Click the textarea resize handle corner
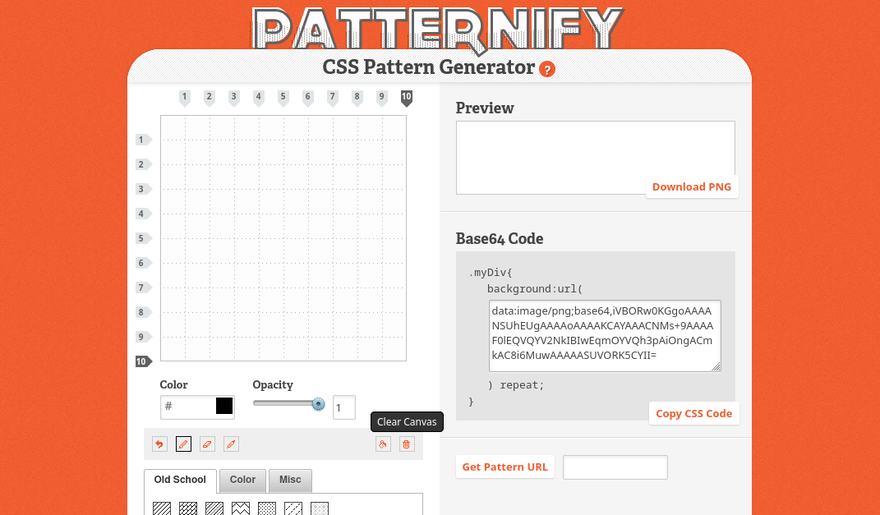Screen dimensions: 880x515 point(716,366)
